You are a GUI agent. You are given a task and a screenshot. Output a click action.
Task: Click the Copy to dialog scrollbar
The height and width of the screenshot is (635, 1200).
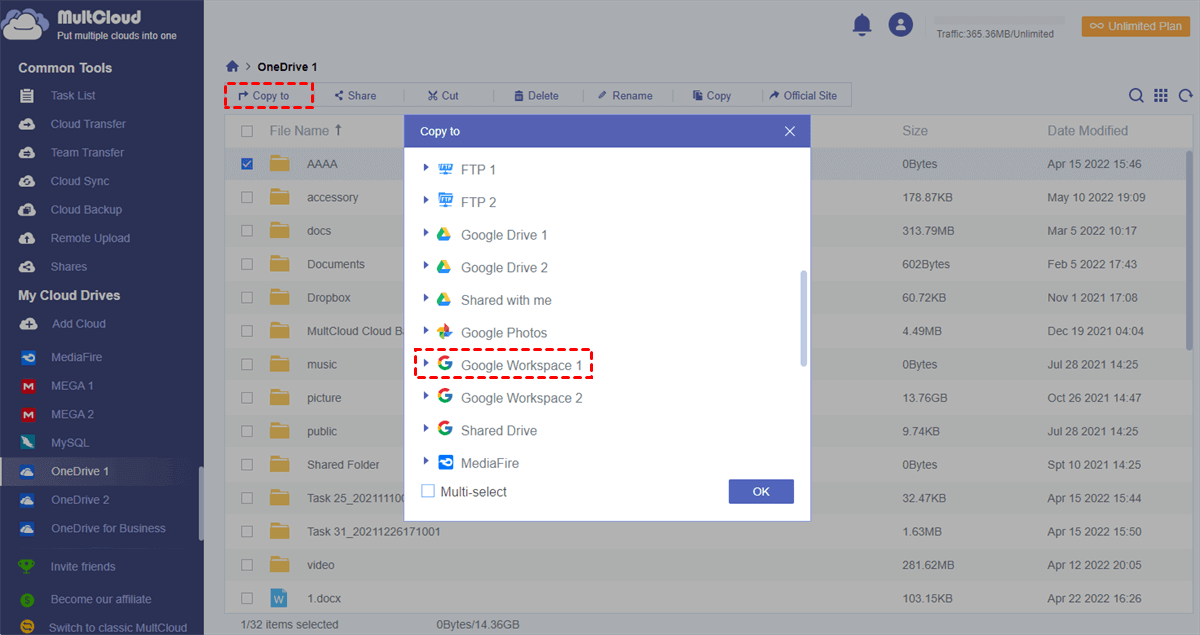pos(803,318)
